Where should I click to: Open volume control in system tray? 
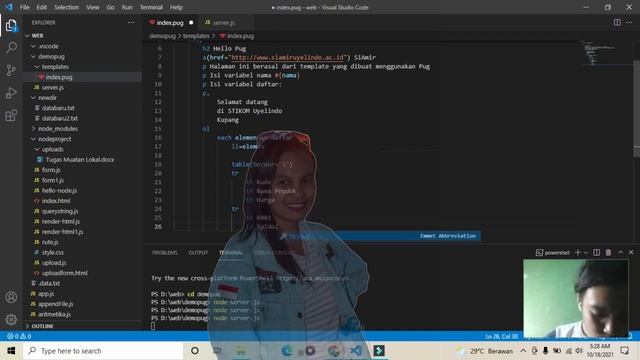(x=579, y=351)
